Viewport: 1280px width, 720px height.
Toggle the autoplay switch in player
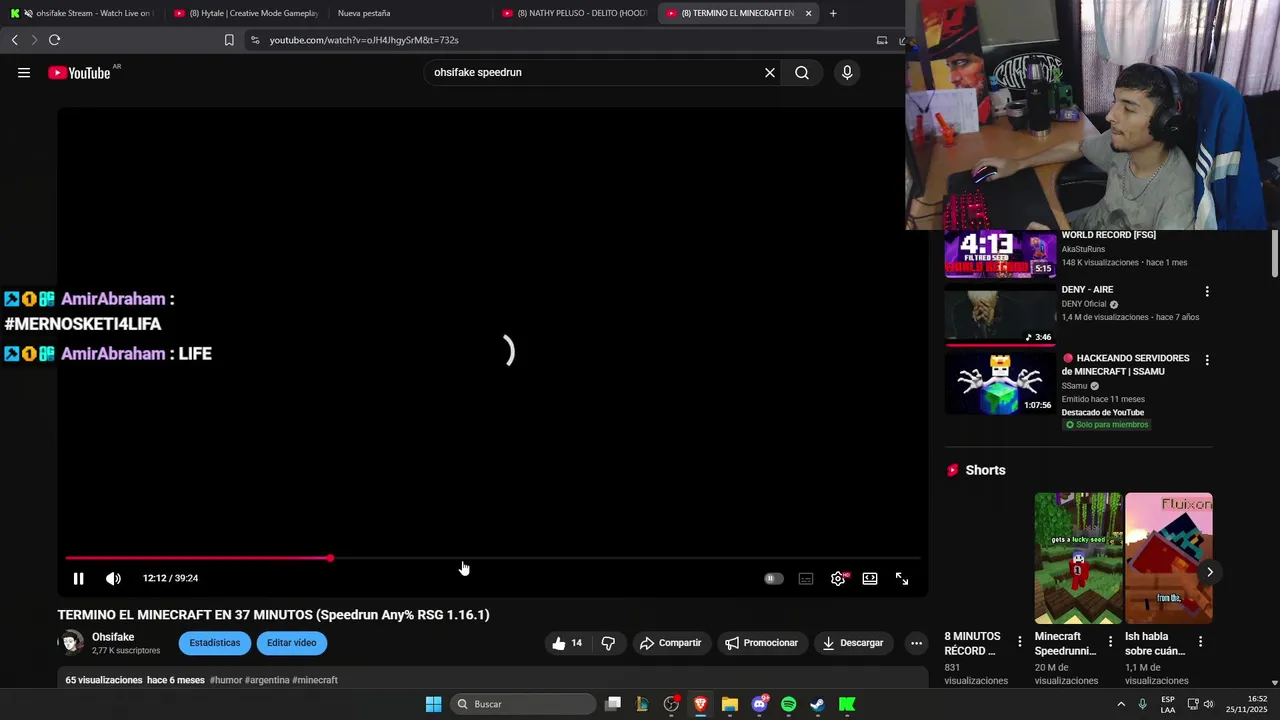(773, 578)
